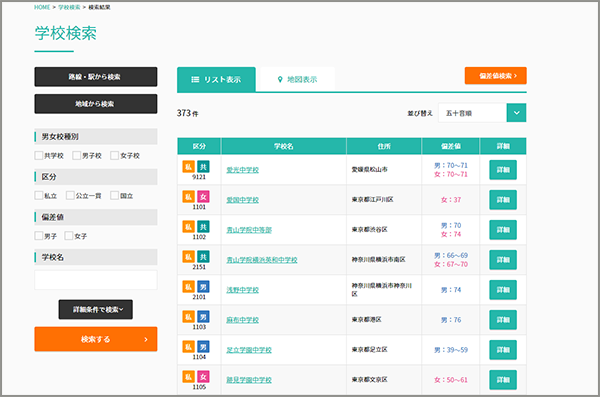Click the blue 男 badge in the 浅野中学校 row

(203, 287)
